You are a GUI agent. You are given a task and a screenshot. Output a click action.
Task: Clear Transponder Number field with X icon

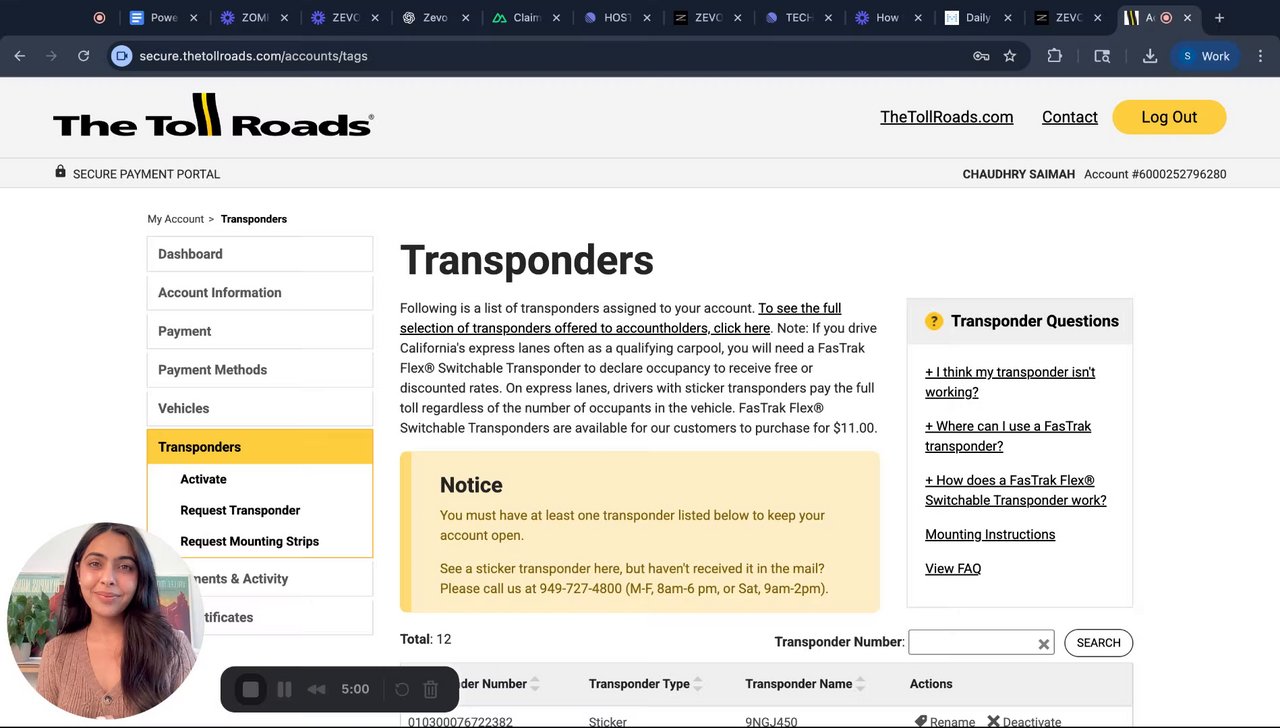(1043, 644)
